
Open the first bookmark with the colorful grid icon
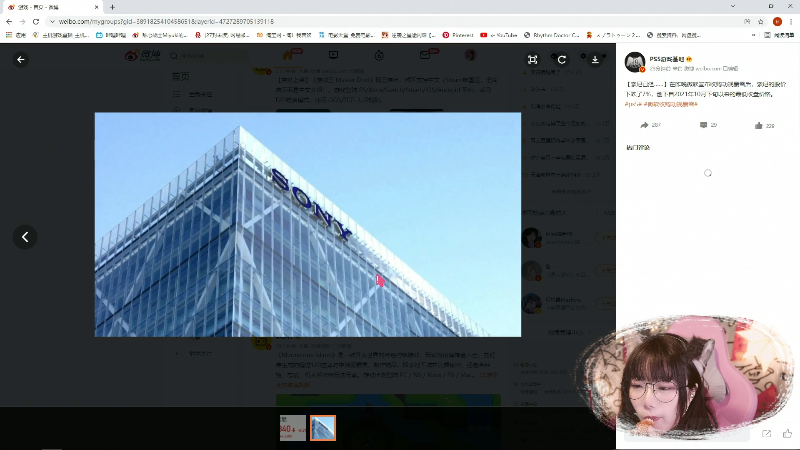coord(16,35)
